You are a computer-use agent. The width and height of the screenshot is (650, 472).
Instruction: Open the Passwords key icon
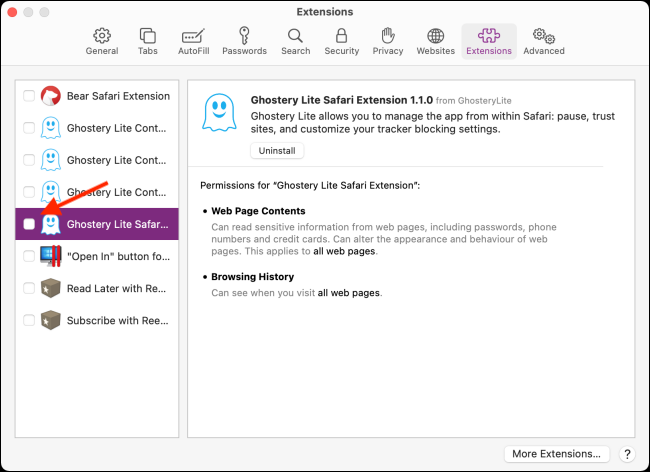coord(244,36)
